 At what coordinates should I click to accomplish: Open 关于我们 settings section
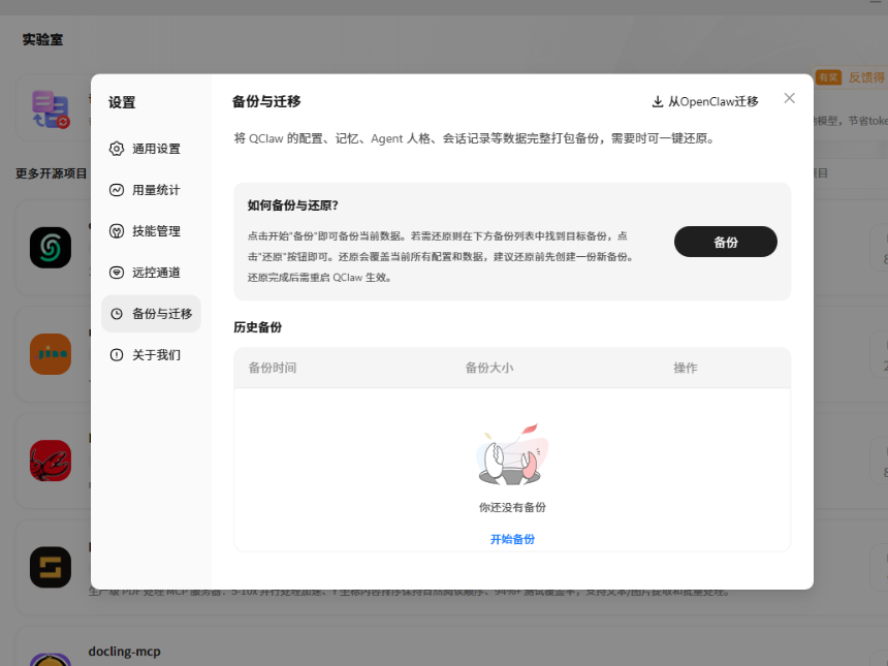click(x=151, y=355)
